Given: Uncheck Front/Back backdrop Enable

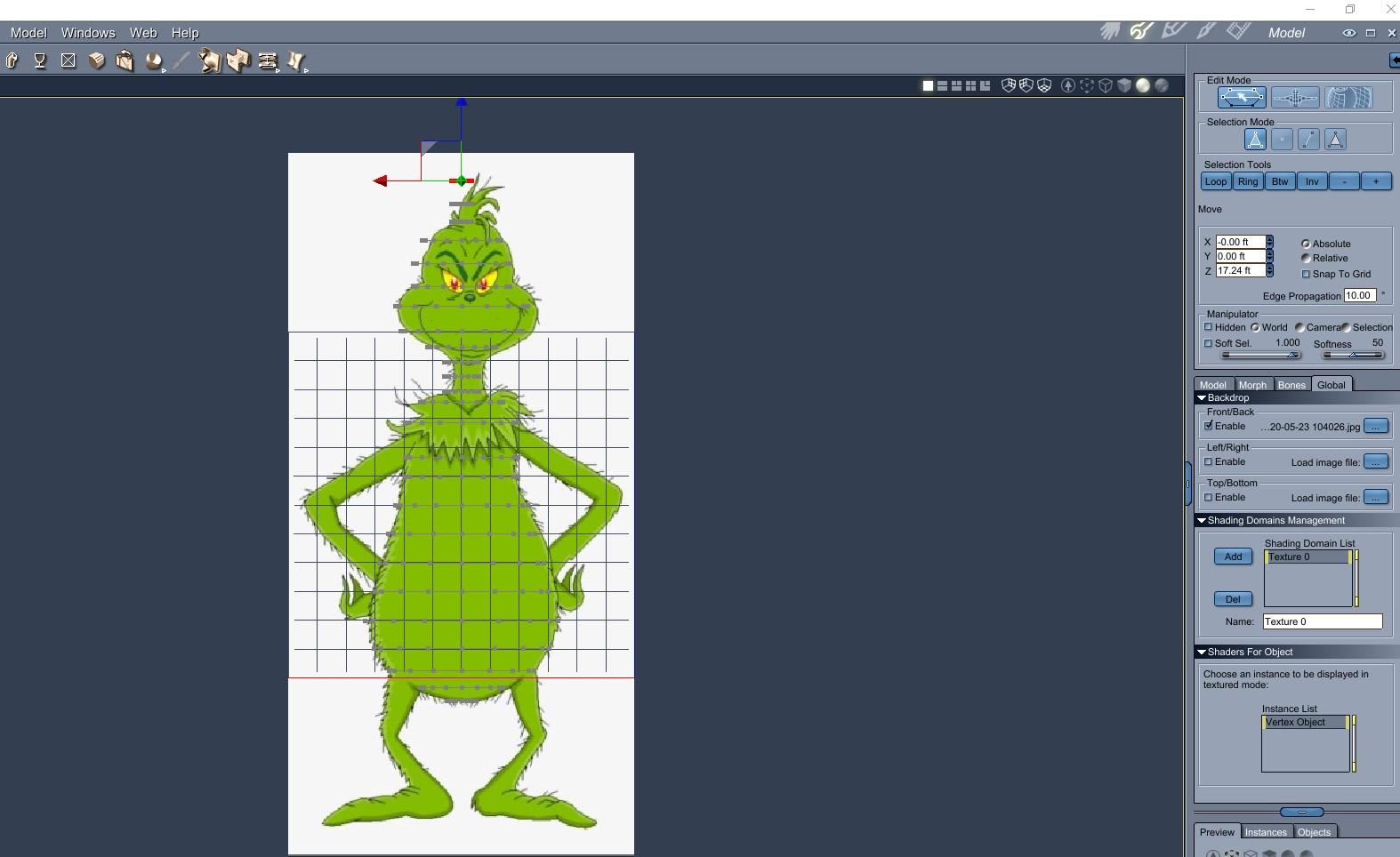Looking at the screenshot, I should [x=1209, y=426].
